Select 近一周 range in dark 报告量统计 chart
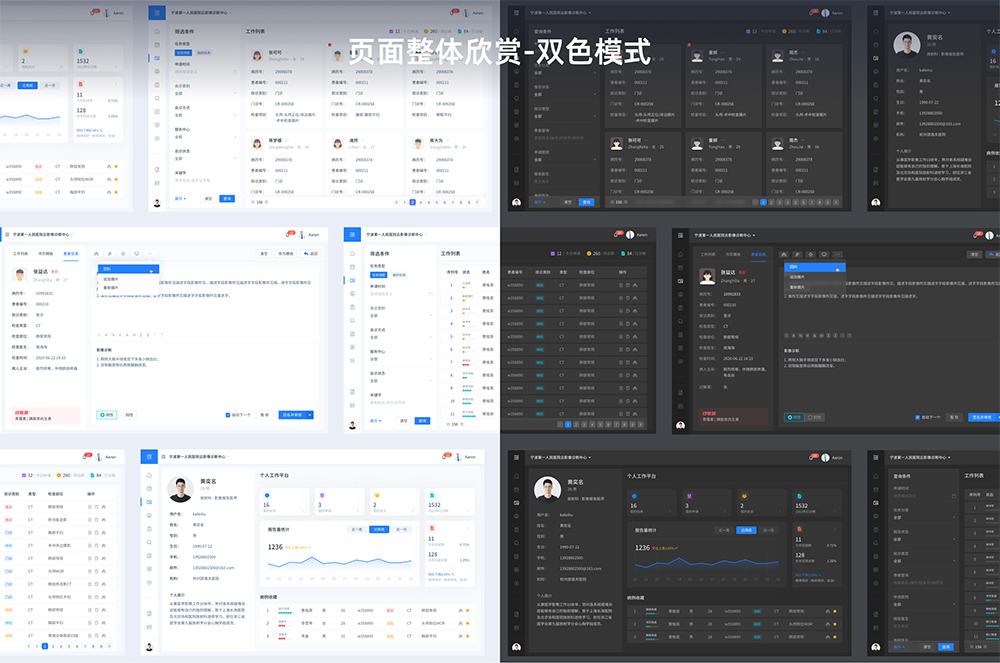 pos(723,530)
